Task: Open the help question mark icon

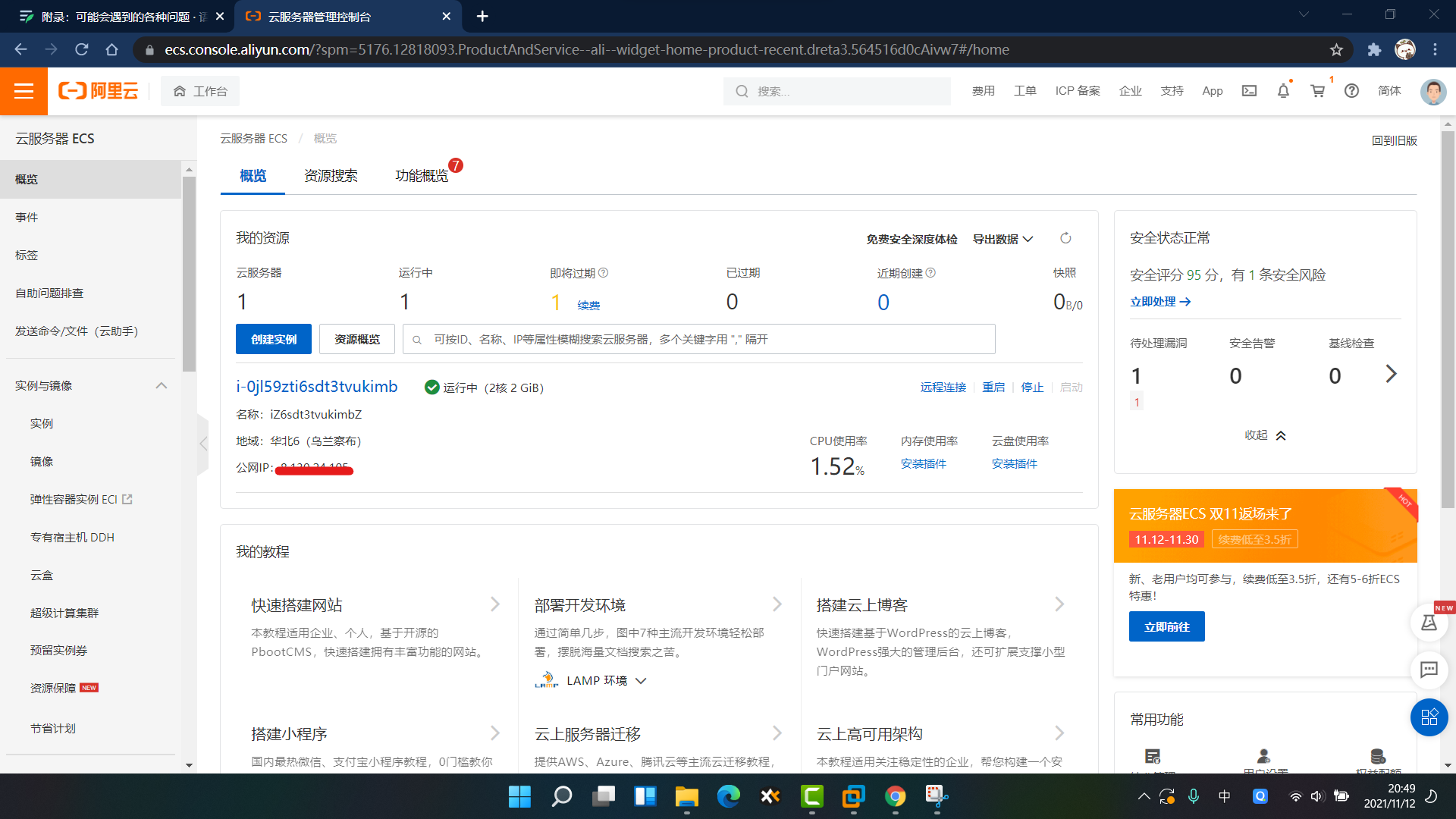Action: pyautogui.click(x=1351, y=91)
